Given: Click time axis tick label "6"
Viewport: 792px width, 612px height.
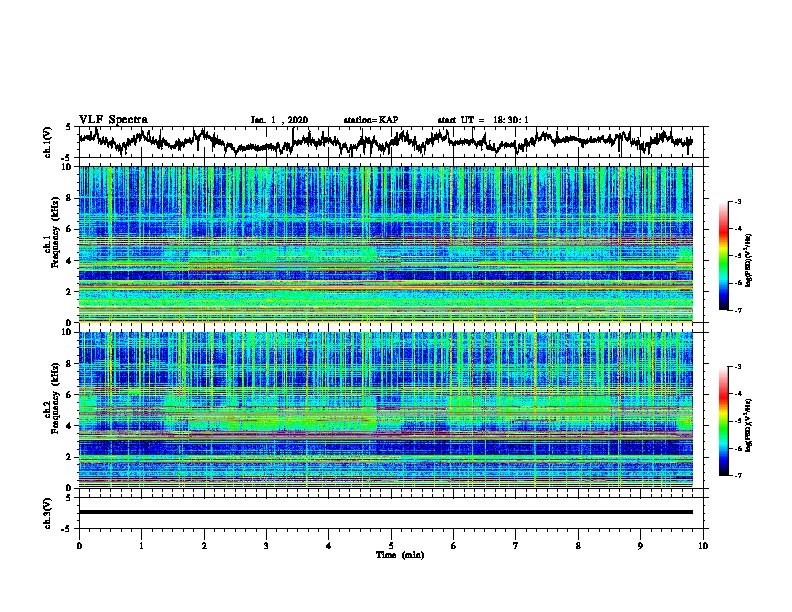Looking at the screenshot, I should (454, 546).
